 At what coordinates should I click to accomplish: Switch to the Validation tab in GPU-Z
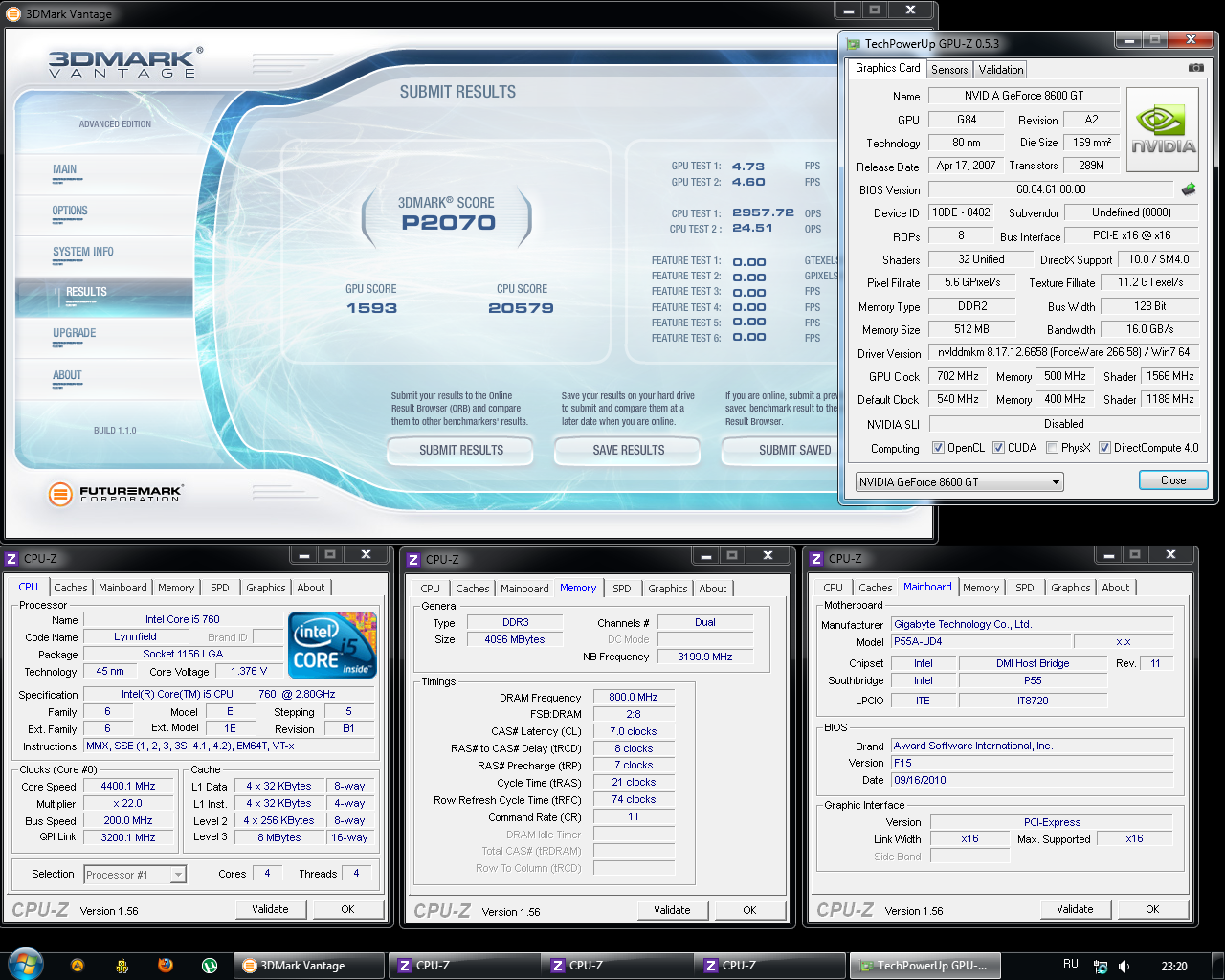click(1001, 70)
